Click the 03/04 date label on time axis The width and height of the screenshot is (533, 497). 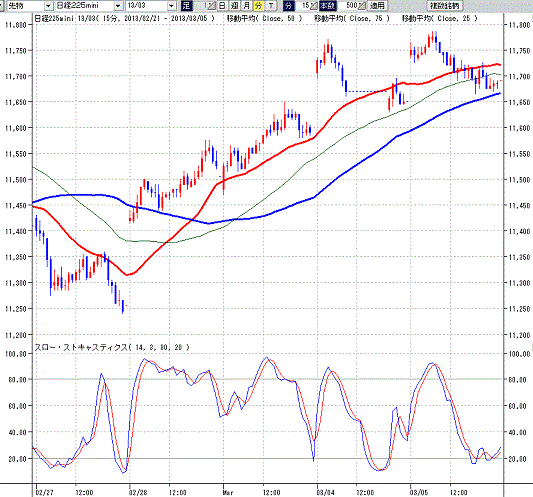[325, 493]
